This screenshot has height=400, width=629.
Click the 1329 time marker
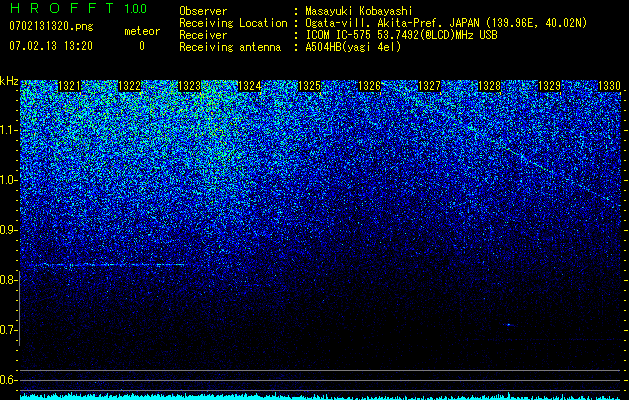click(x=550, y=86)
